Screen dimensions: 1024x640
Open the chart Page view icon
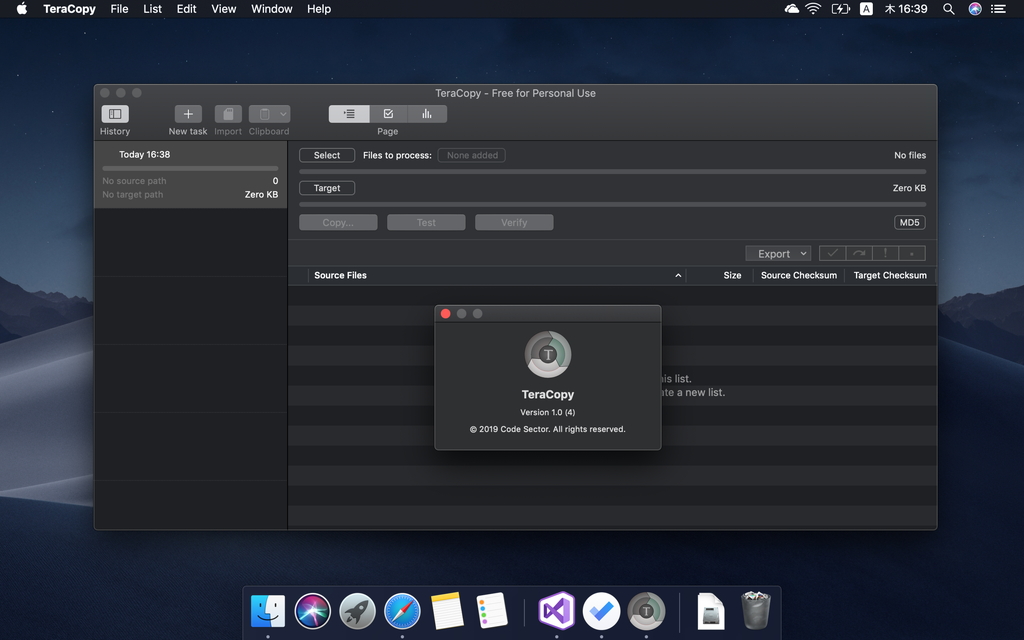click(x=427, y=113)
